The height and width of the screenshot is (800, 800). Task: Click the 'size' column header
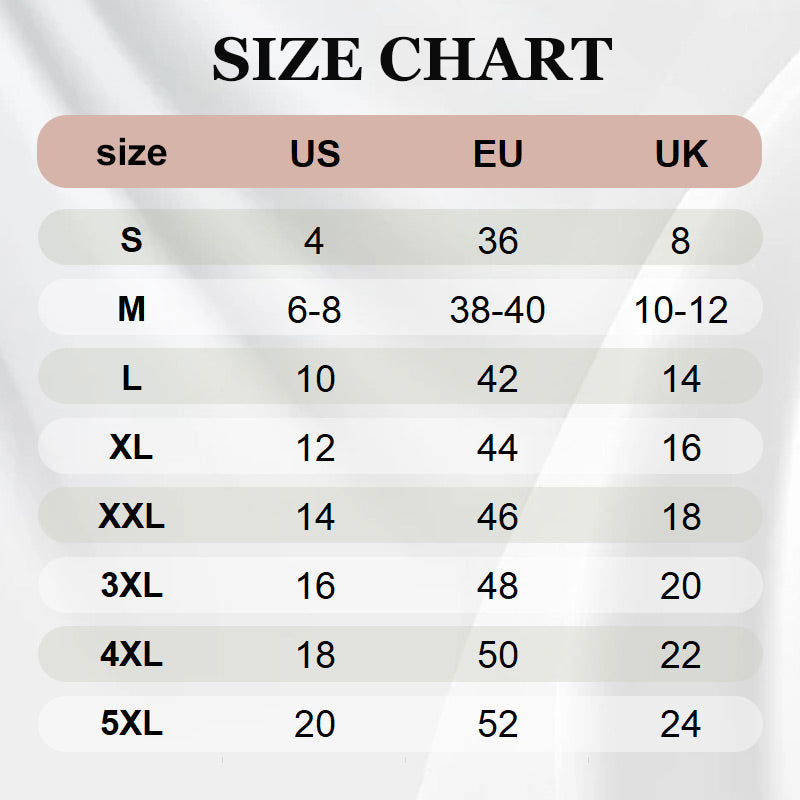(x=131, y=153)
